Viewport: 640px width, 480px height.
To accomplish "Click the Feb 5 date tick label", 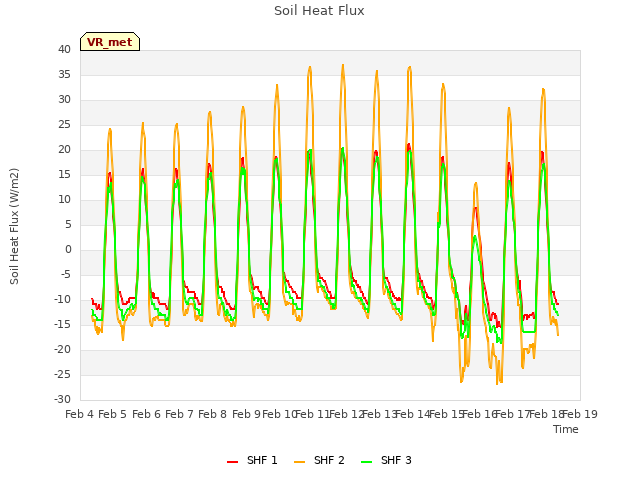I will point(113,414).
